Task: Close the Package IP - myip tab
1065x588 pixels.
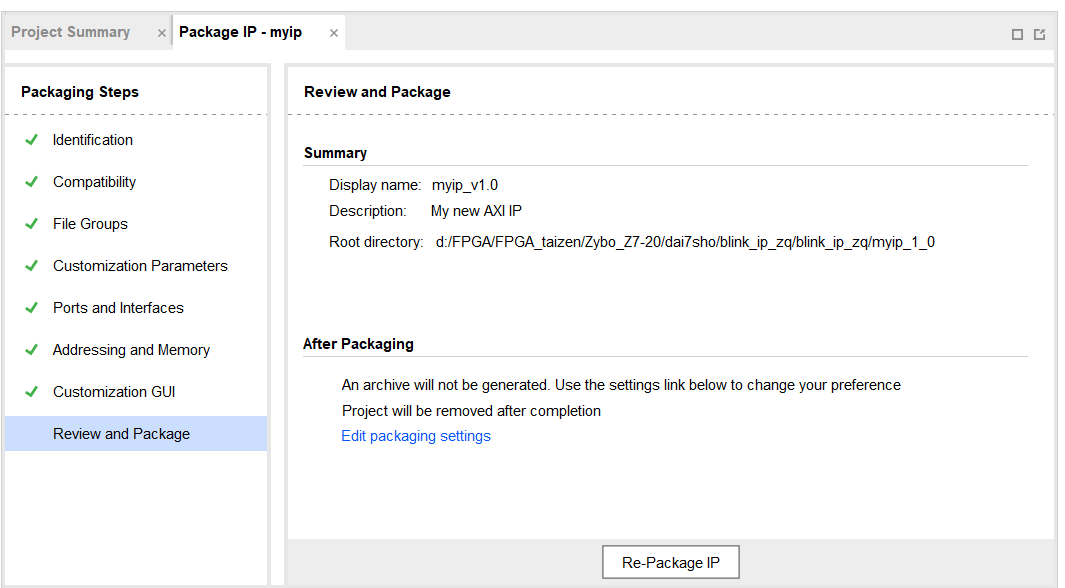Action: (x=333, y=33)
